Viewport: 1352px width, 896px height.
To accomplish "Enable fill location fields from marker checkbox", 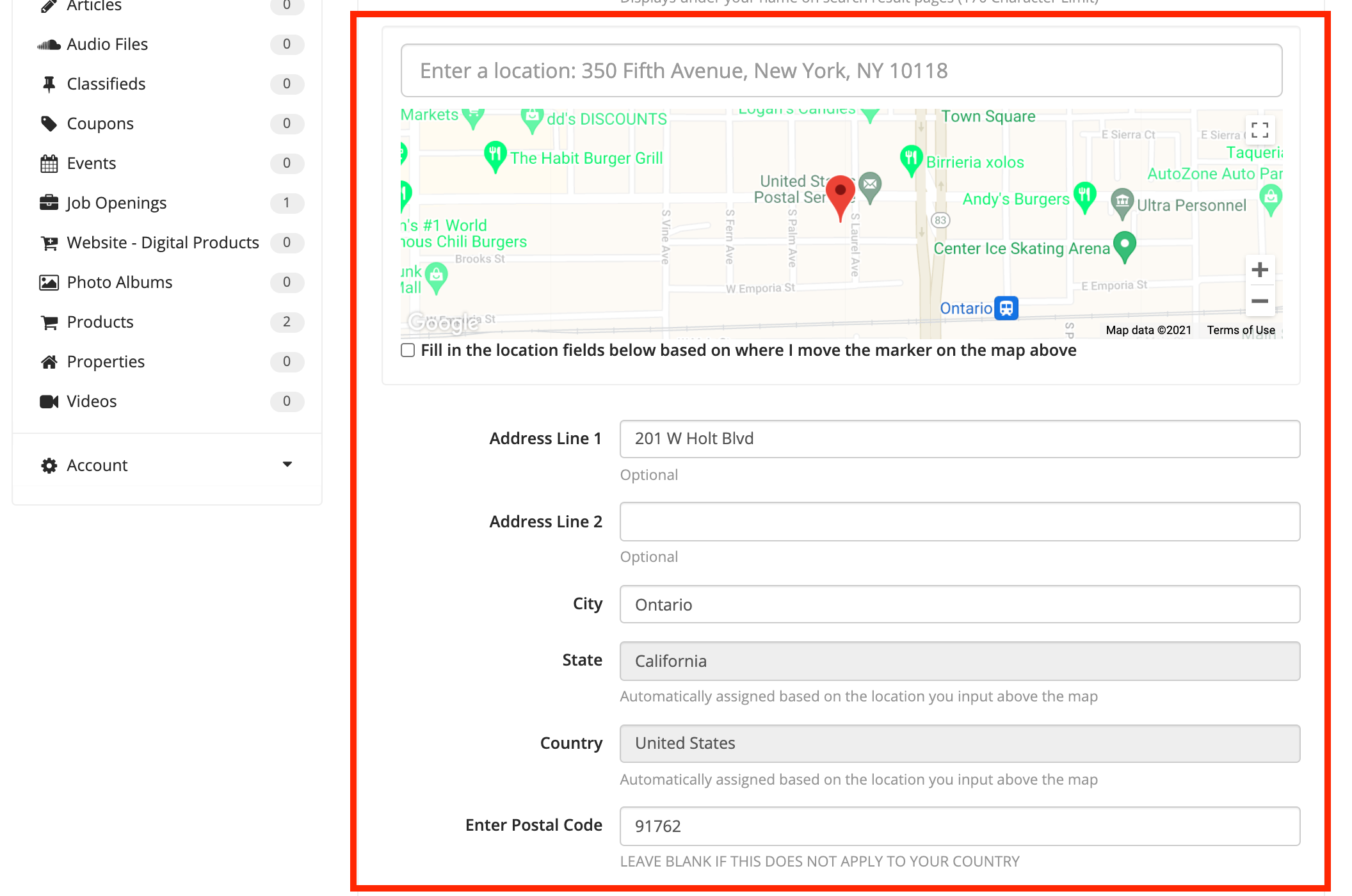I will pos(408,350).
